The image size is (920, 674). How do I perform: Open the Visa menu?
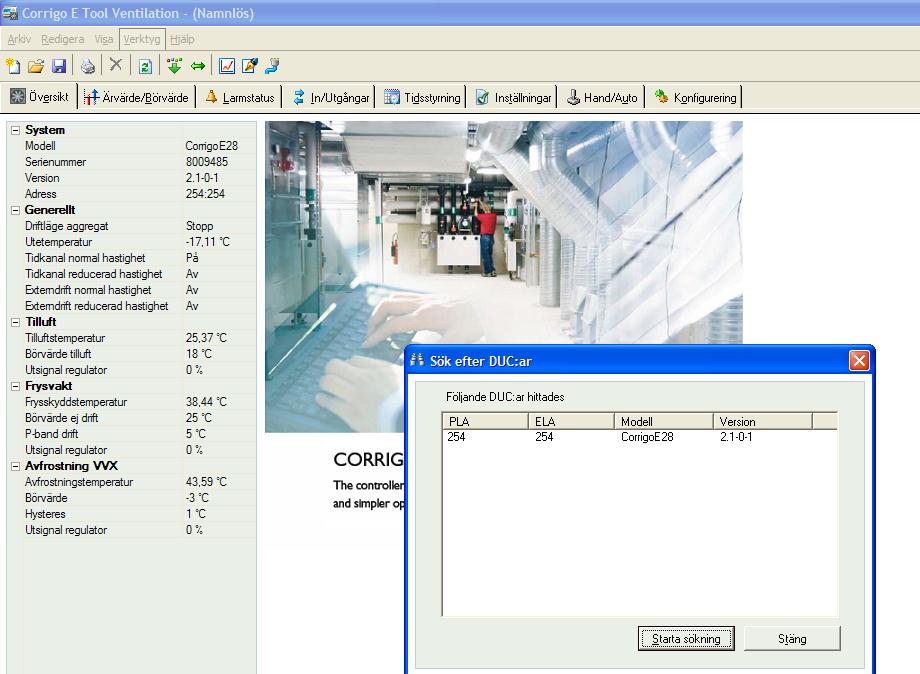(x=103, y=39)
